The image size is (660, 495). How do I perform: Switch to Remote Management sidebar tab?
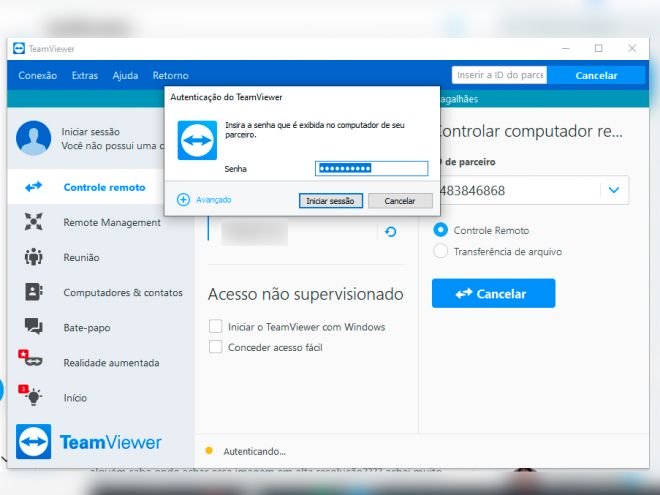pyautogui.click(x=101, y=222)
